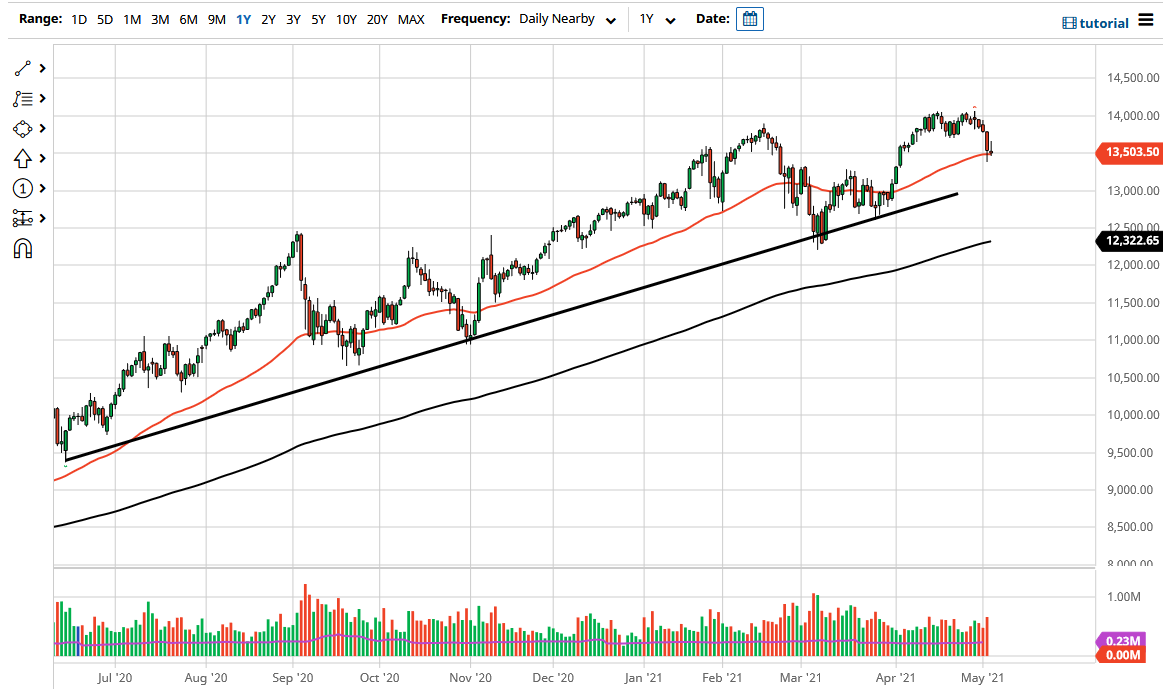
Task: Open the 1Y period dropdown
Action: pyautogui.click(x=656, y=18)
